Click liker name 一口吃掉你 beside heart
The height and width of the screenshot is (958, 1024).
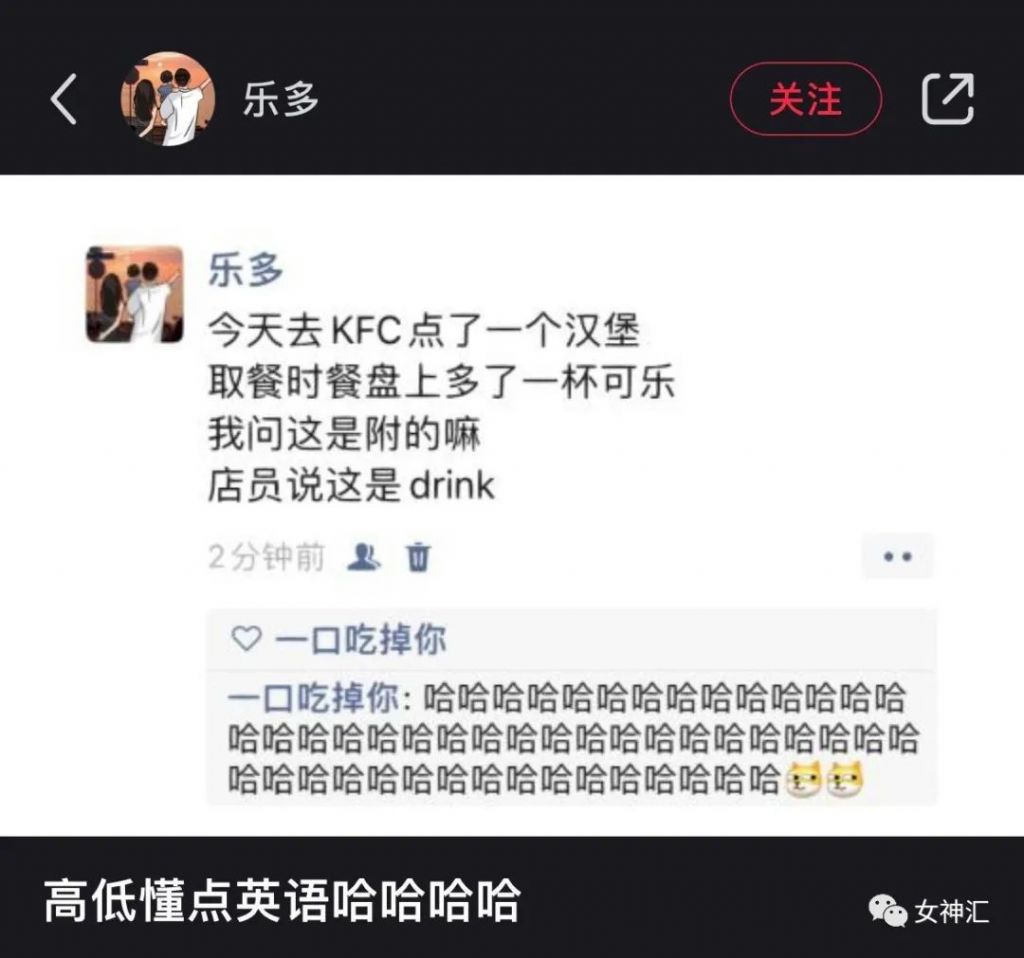coord(360,639)
